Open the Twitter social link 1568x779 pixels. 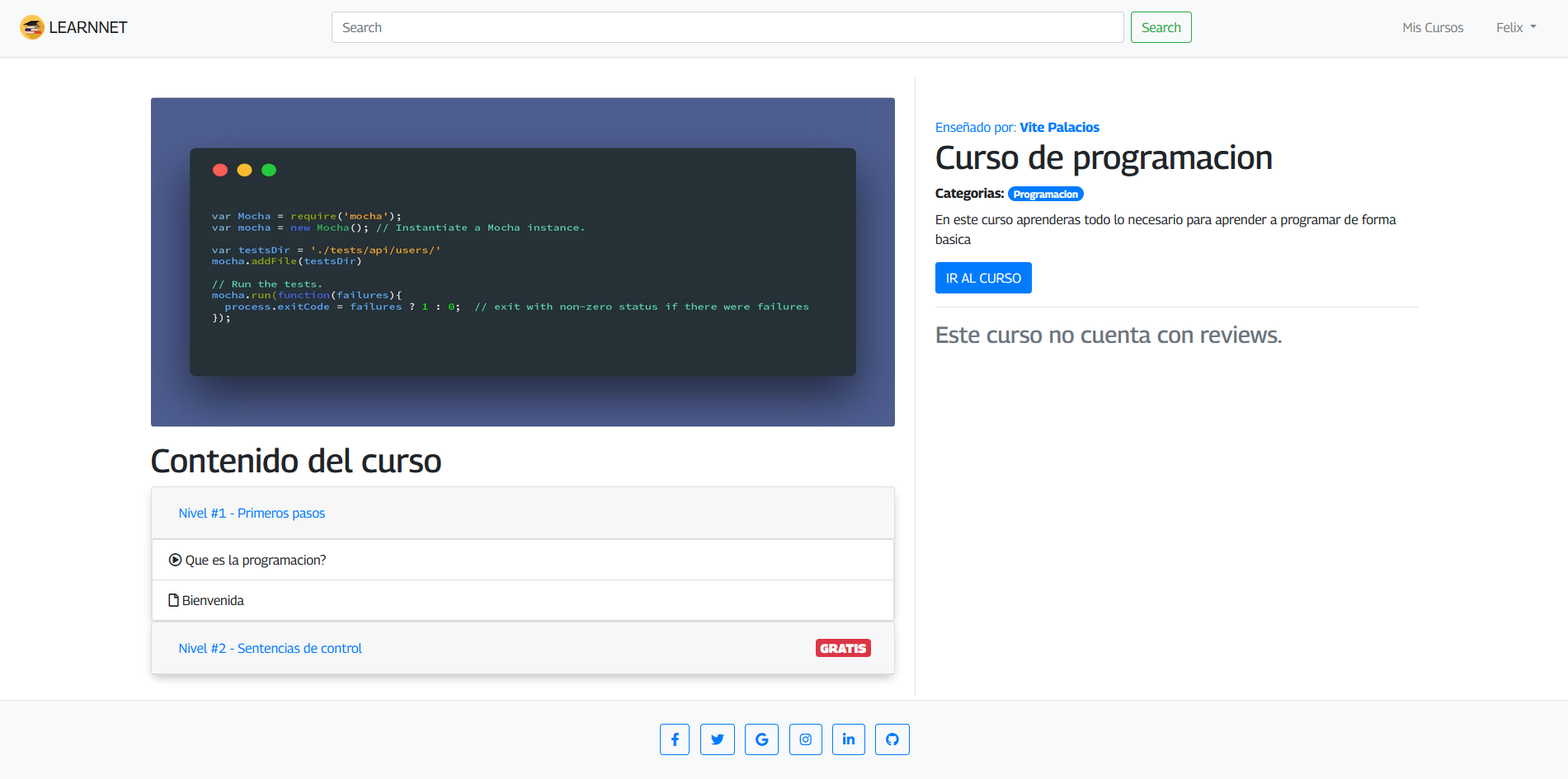coord(717,739)
